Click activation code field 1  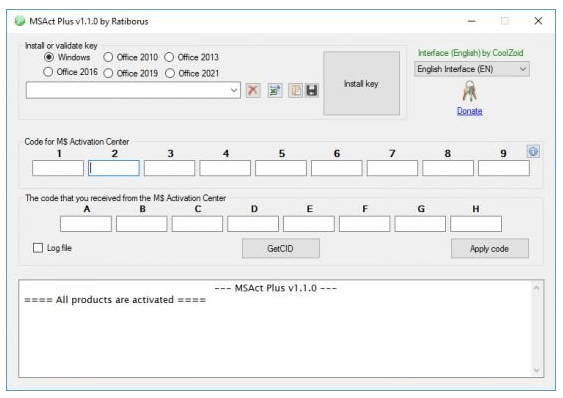58,168
